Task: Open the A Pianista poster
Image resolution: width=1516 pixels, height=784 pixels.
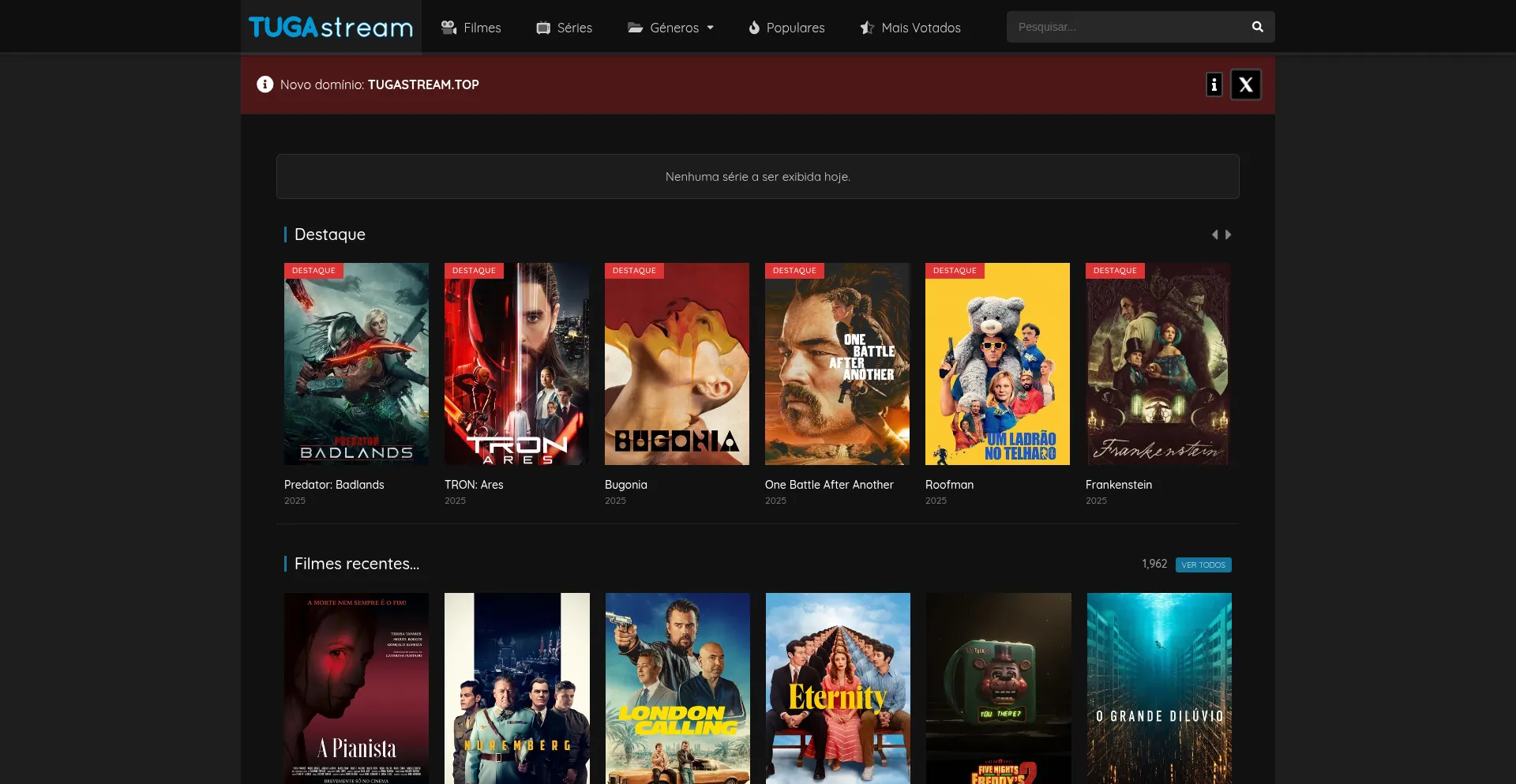Action: [x=356, y=688]
